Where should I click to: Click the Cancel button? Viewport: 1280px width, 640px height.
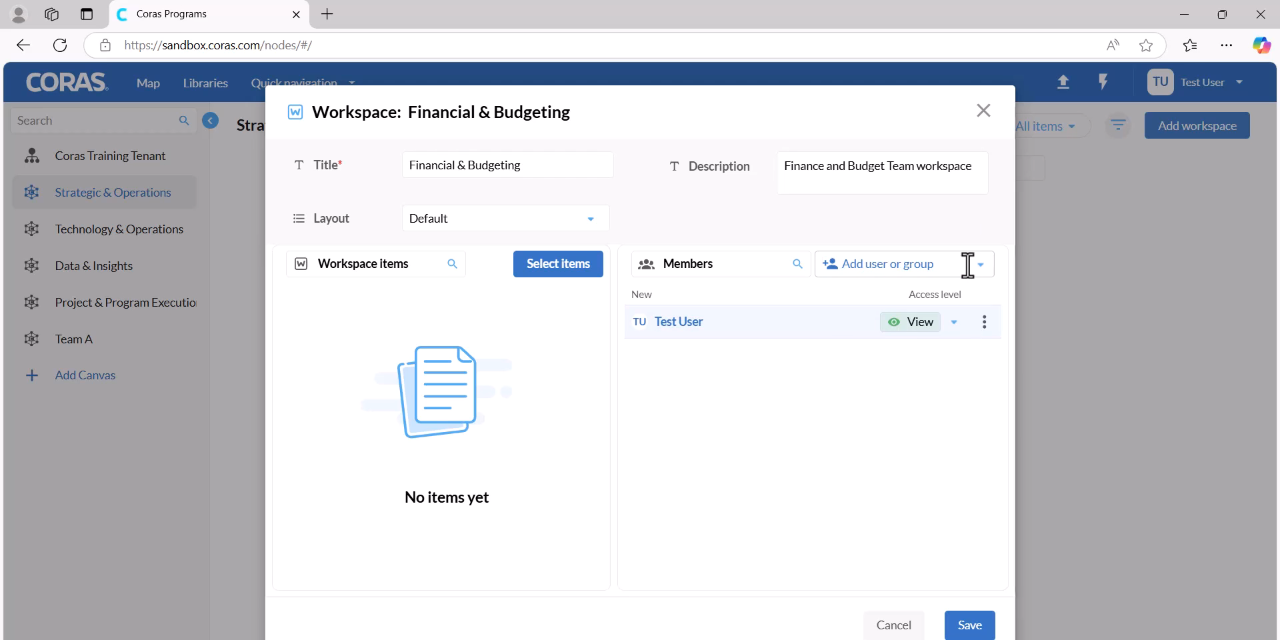point(894,625)
